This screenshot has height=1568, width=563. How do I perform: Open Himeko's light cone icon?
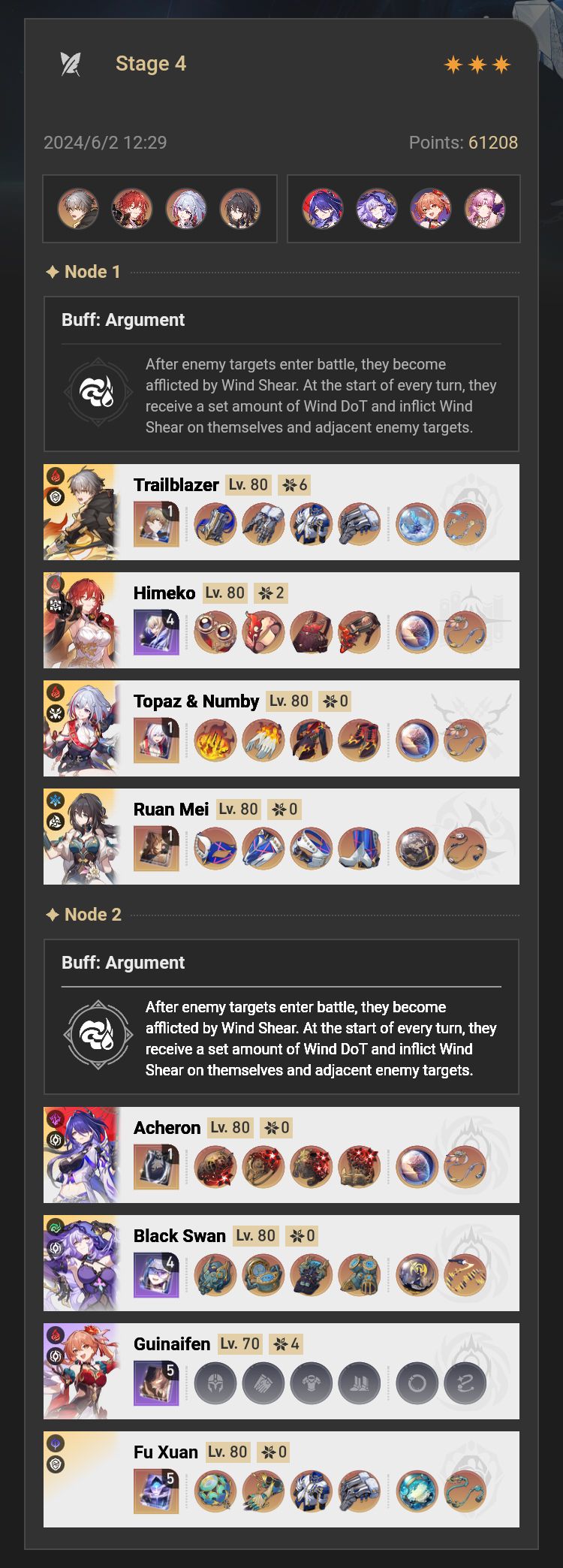pos(156,632)
